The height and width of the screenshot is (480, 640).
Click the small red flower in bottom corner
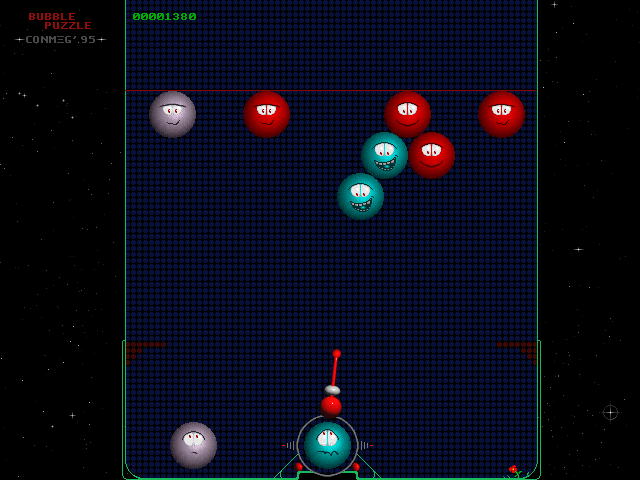coord(513,469)
